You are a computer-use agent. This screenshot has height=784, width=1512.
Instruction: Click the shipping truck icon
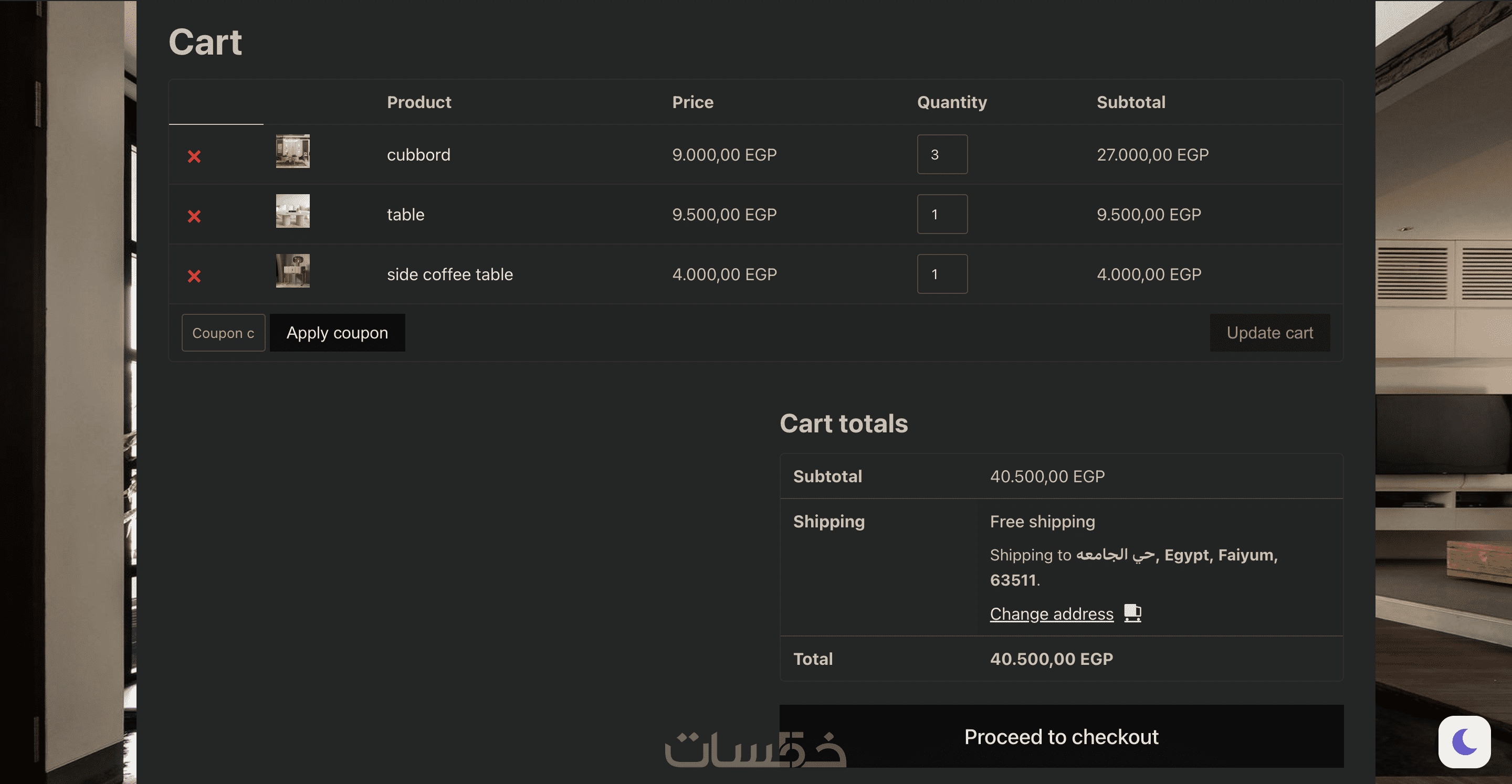[1132, 613]
